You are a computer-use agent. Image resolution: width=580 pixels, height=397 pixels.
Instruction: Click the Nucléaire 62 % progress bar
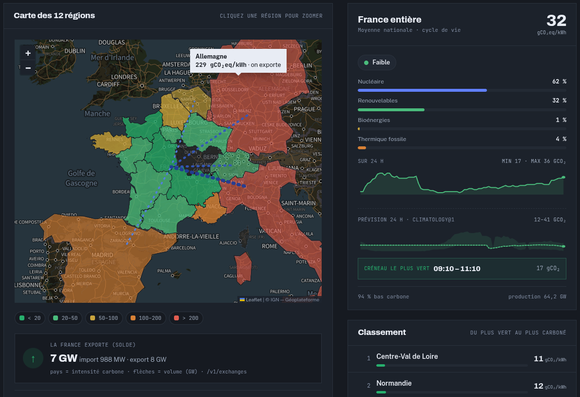pyautogui.click(x=462, y=90)
